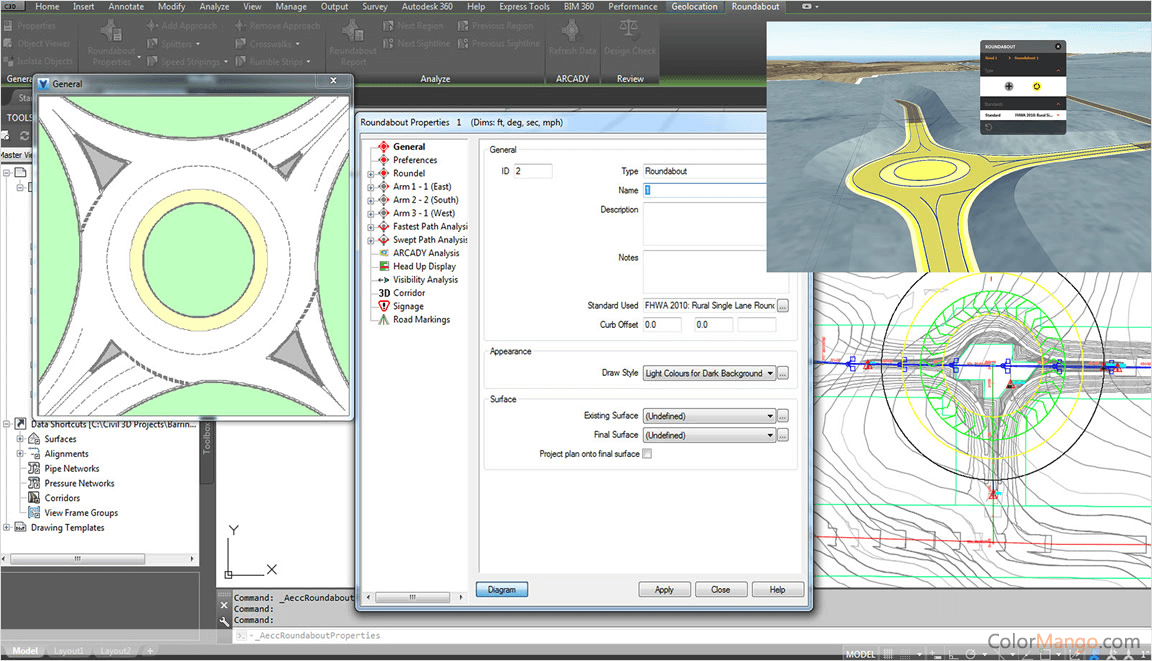The width and height of the screenshot is (1152, 661).
Task: Expand the Arm 3 - 1 (West) node
Action: [x=370, y=214]
